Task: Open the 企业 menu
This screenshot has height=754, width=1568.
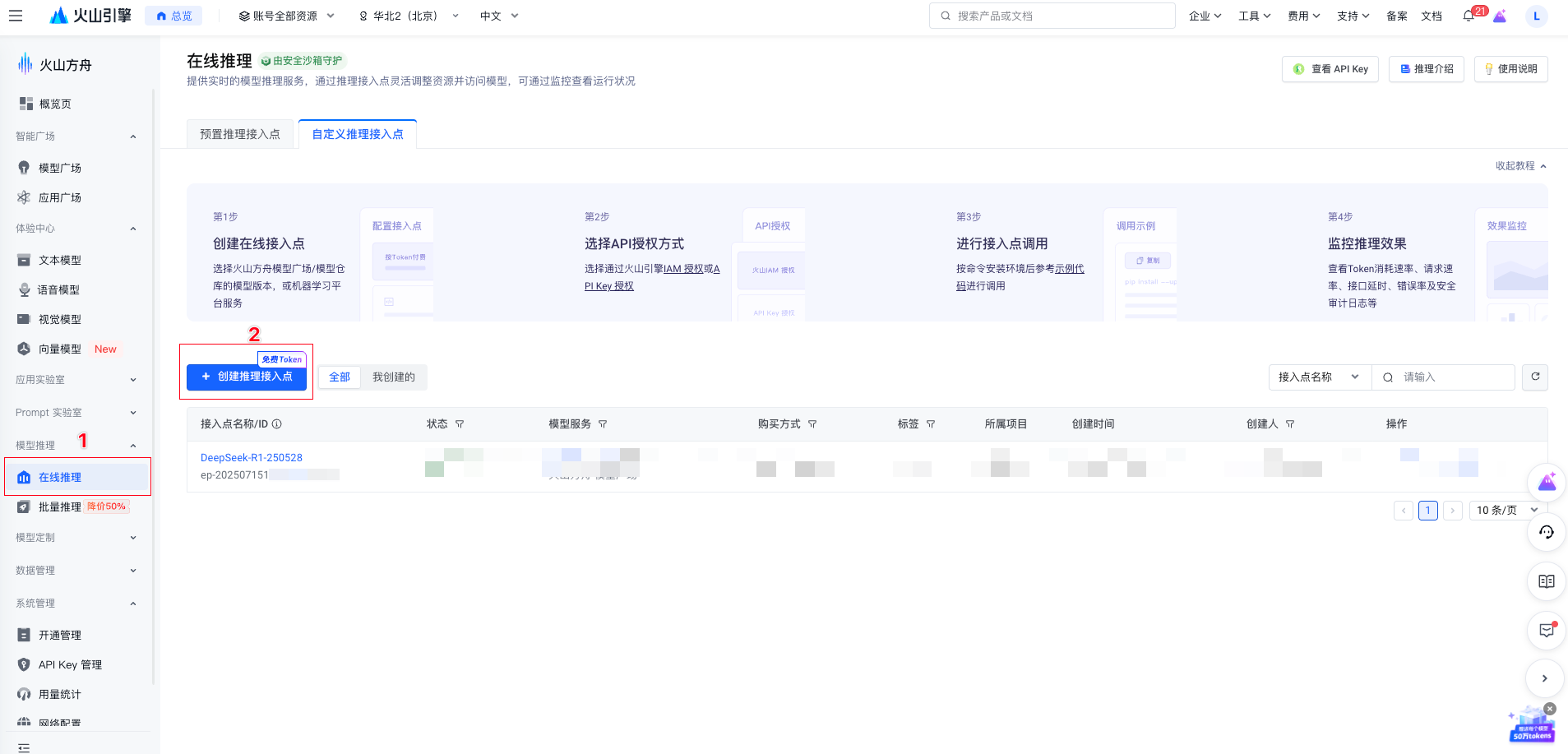Action: pyautogui.click(x=1205, y=16)
